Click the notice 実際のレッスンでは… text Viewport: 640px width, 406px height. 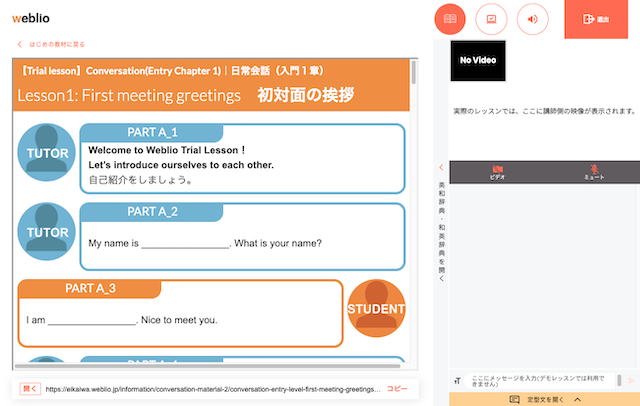(544, 111)
